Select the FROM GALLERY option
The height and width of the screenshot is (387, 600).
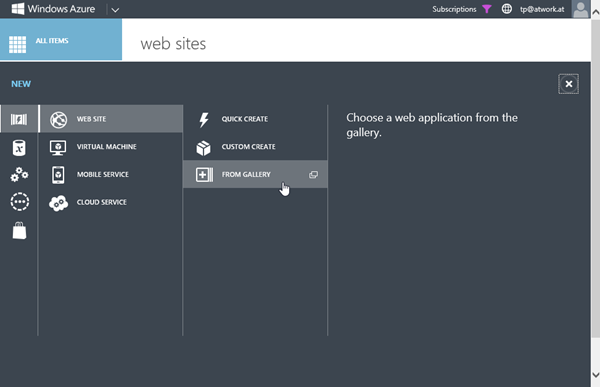click(256, 175)
